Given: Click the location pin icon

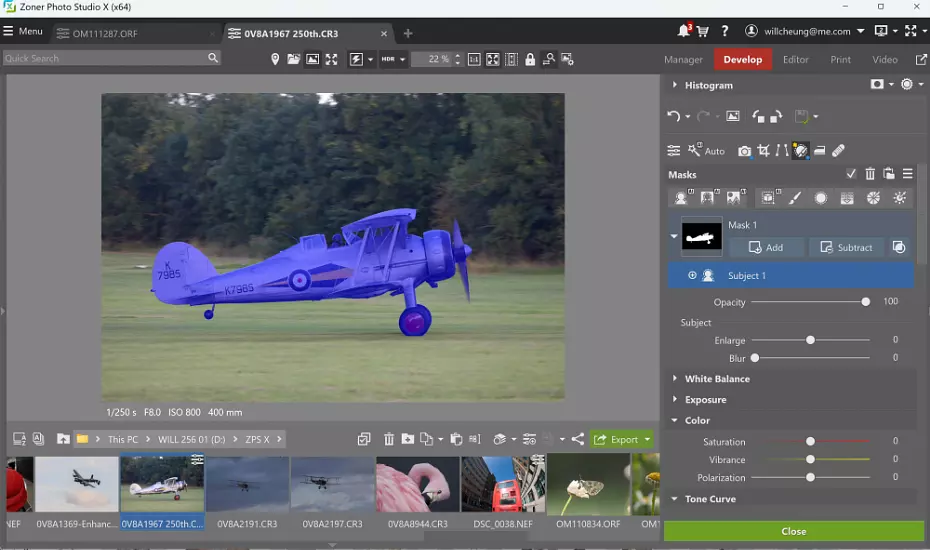Looking at the screenshot, I should (275, 59).
